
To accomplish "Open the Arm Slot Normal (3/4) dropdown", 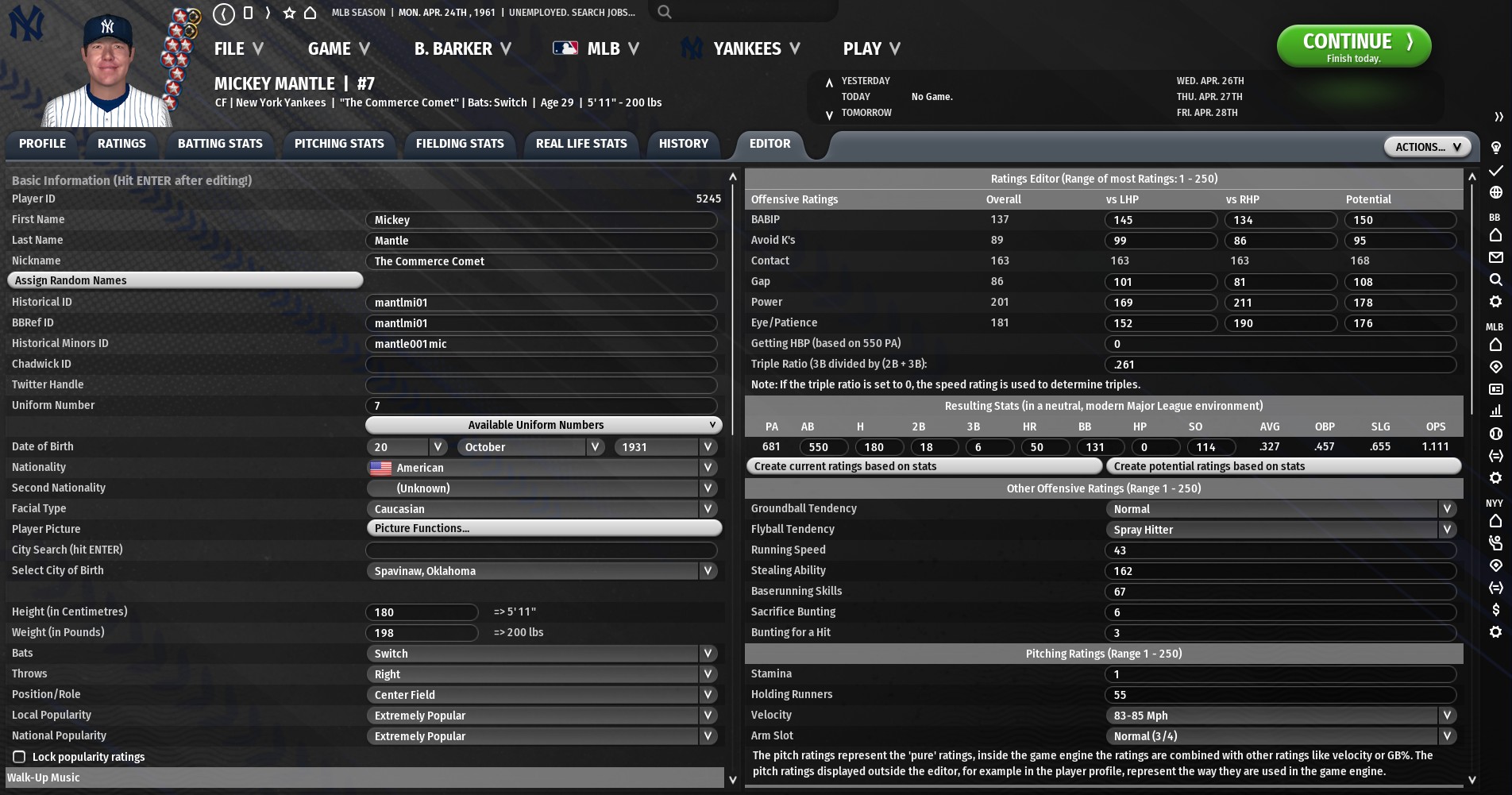I will (1281, 736).
